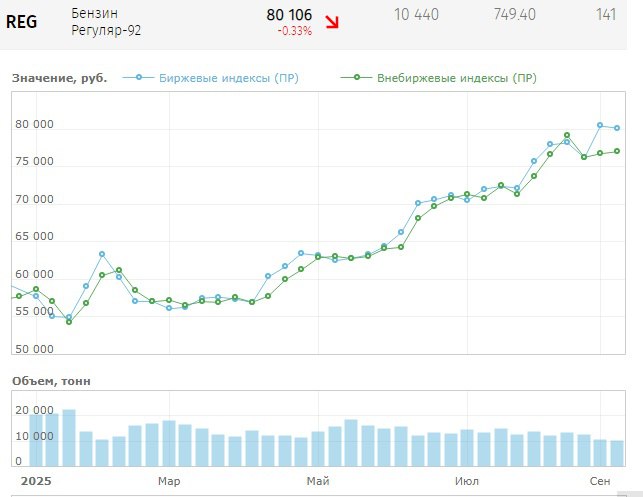Screen dimensions: 643x497
Task: Click the lowest green data point near 54 000
Action: 69,322
